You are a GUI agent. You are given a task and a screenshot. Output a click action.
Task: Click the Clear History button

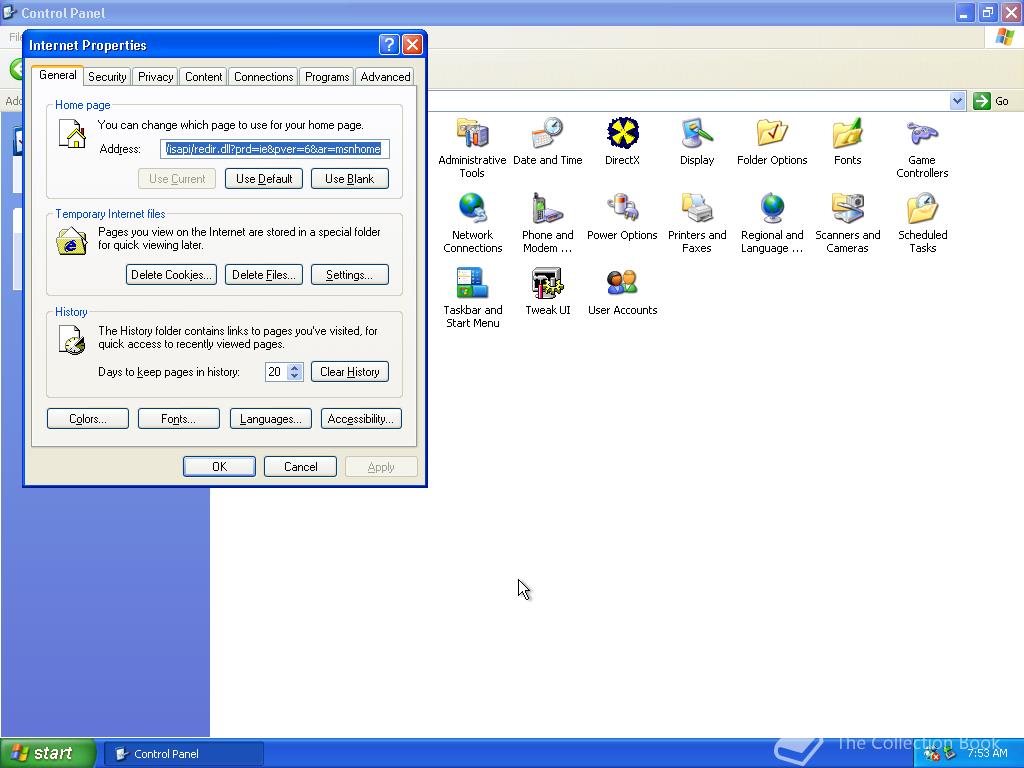point(349,372)
